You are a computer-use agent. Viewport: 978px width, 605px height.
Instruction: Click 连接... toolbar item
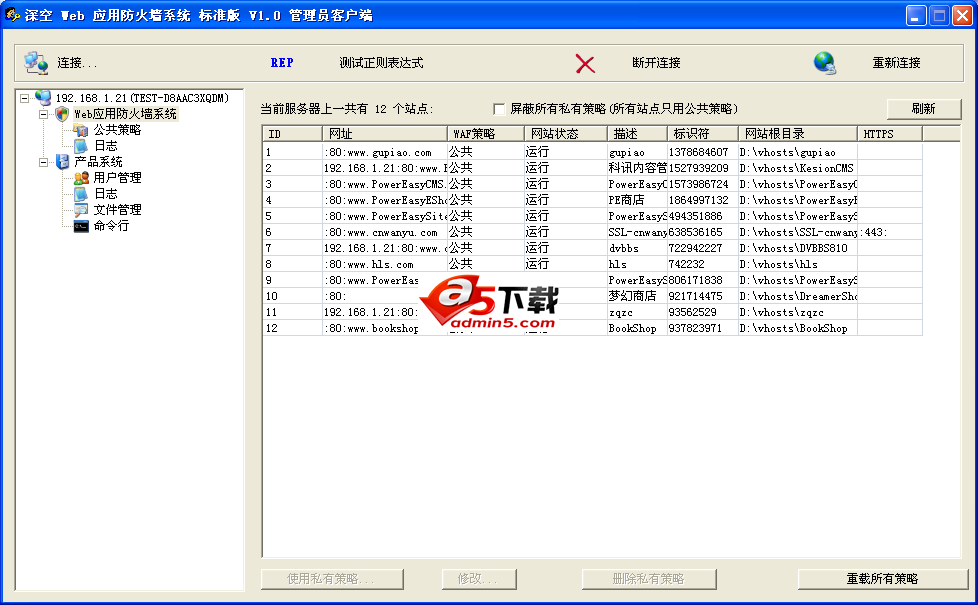77,62
